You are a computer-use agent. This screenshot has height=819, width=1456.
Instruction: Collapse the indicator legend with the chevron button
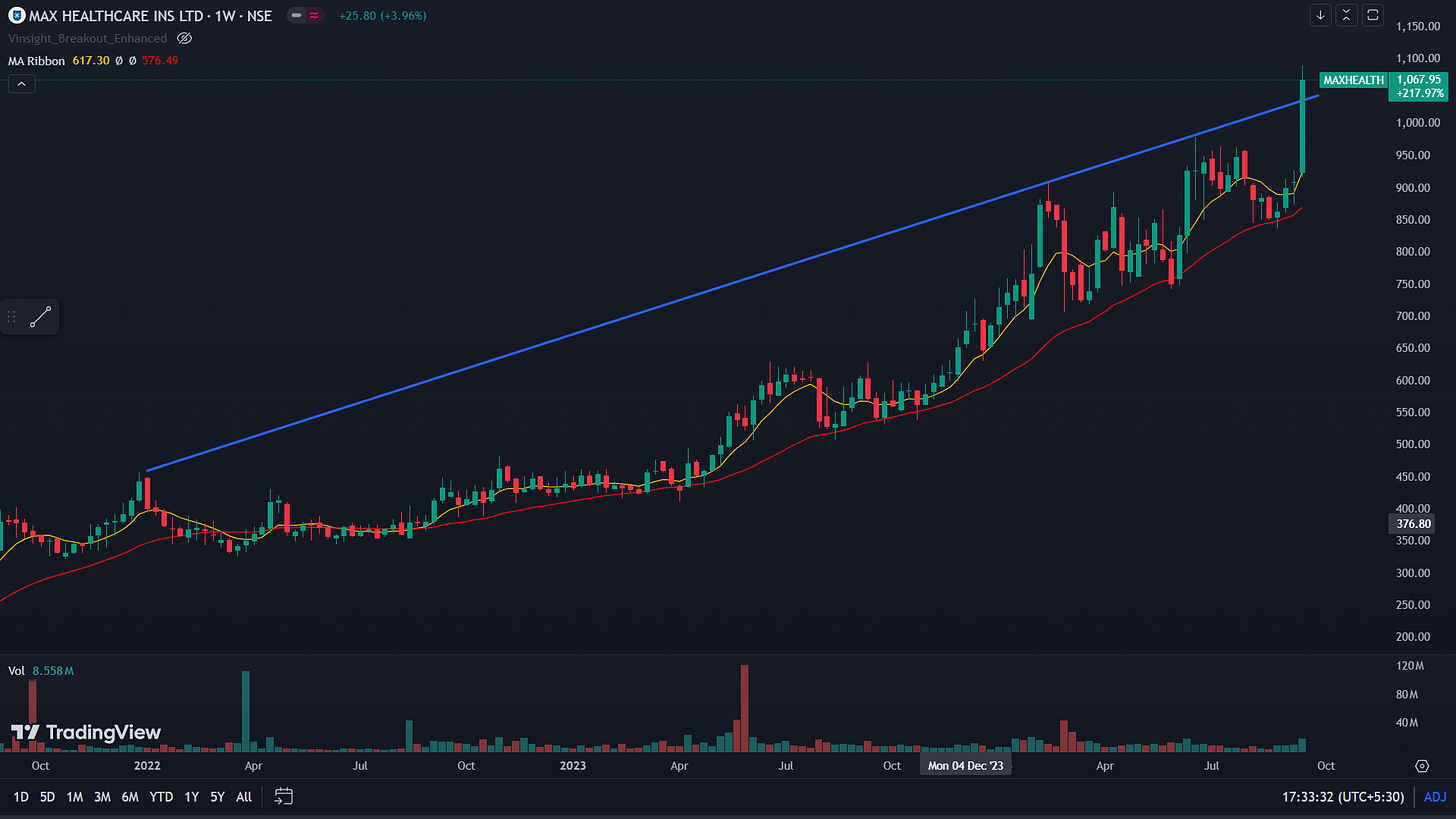[x=22, y=84]
